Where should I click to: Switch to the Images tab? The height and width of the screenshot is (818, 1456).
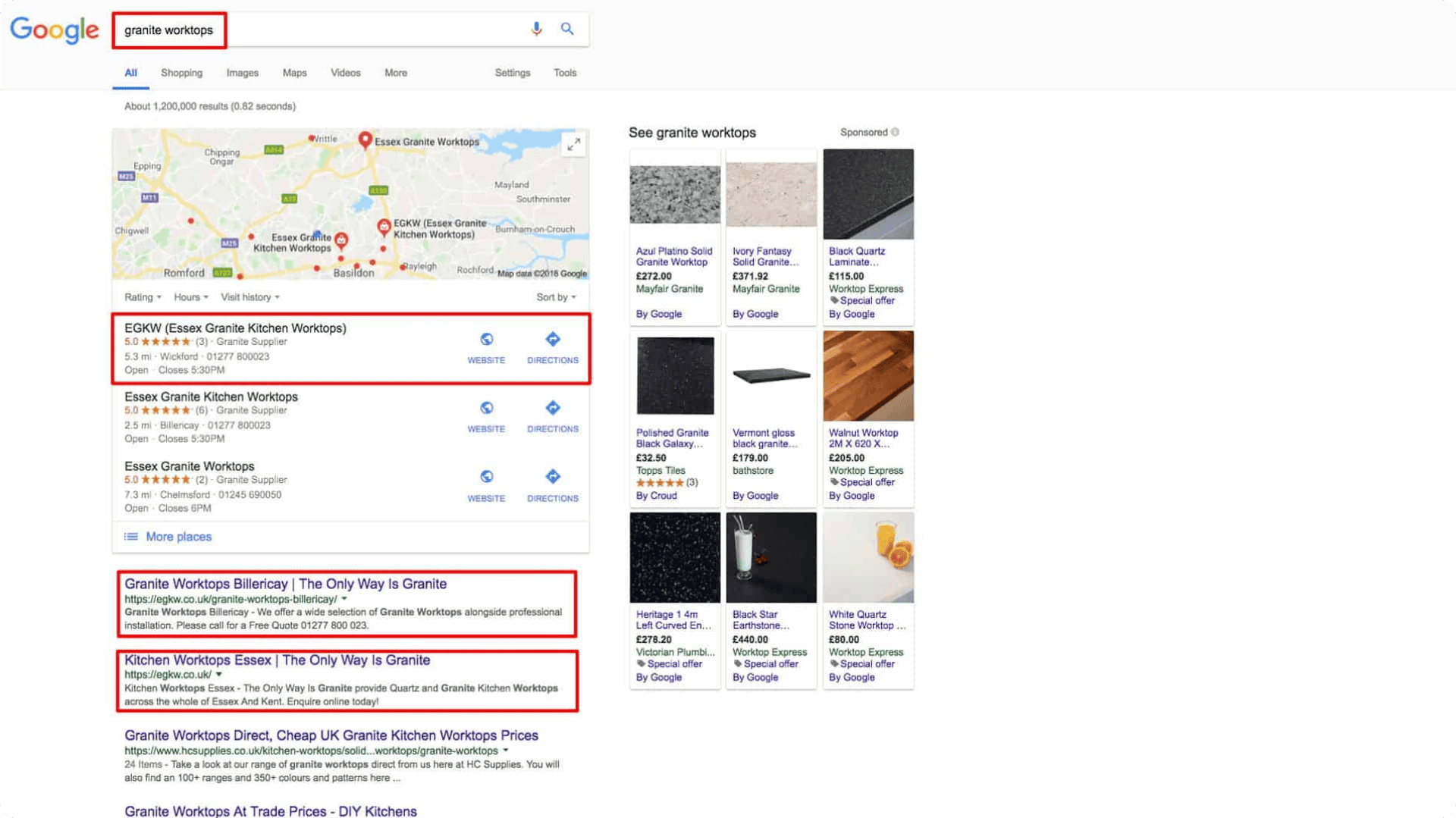[242, 73]
